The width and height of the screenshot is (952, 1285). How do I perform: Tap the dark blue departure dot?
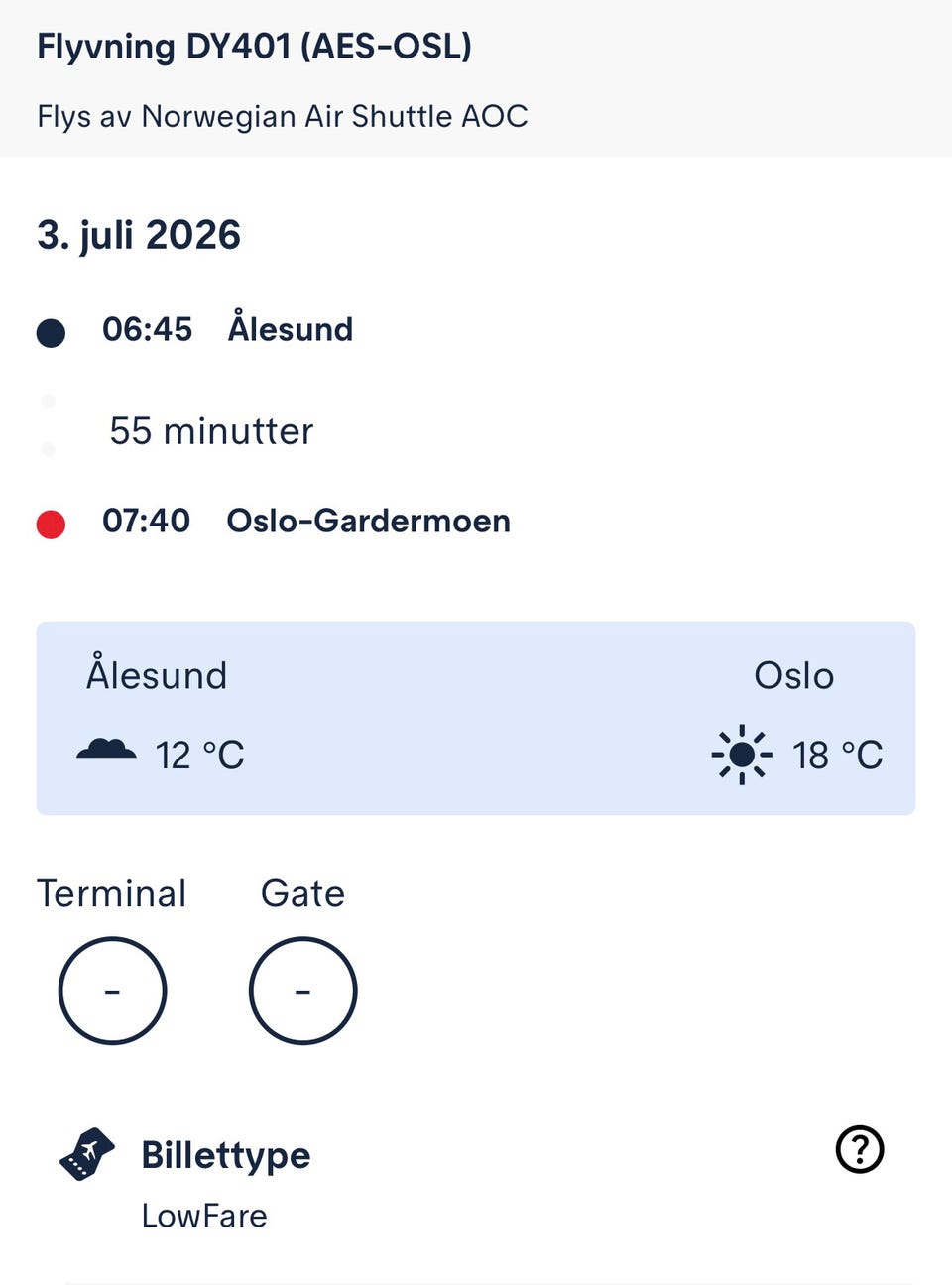[51, 333]
